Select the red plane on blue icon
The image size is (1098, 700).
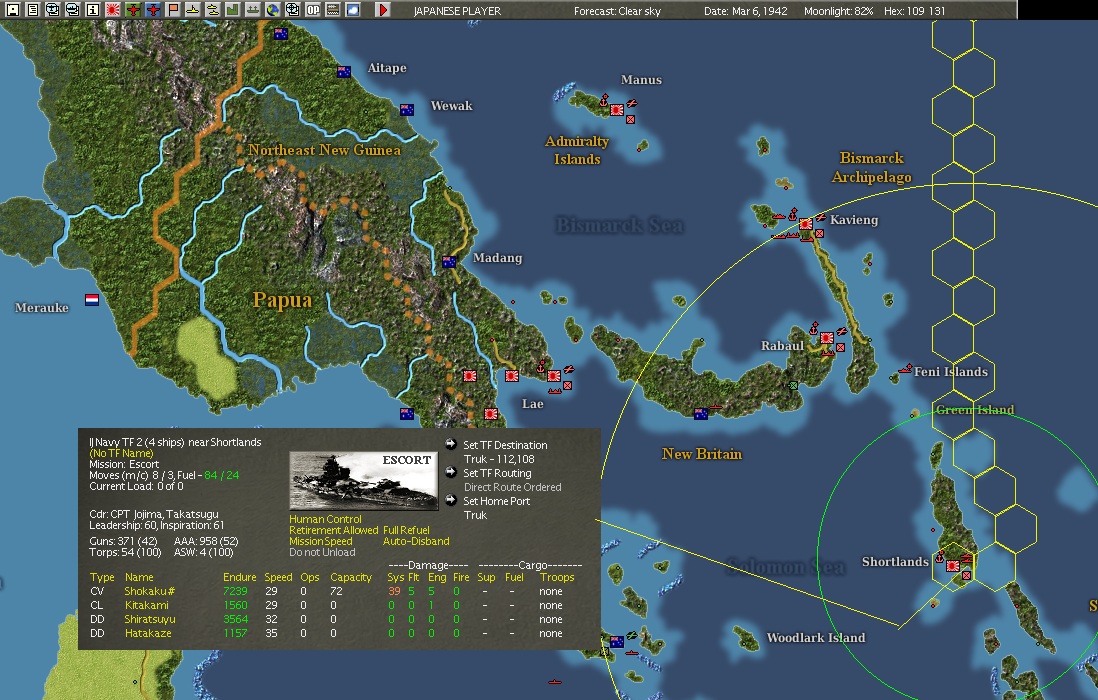click(x=153, y=10)
